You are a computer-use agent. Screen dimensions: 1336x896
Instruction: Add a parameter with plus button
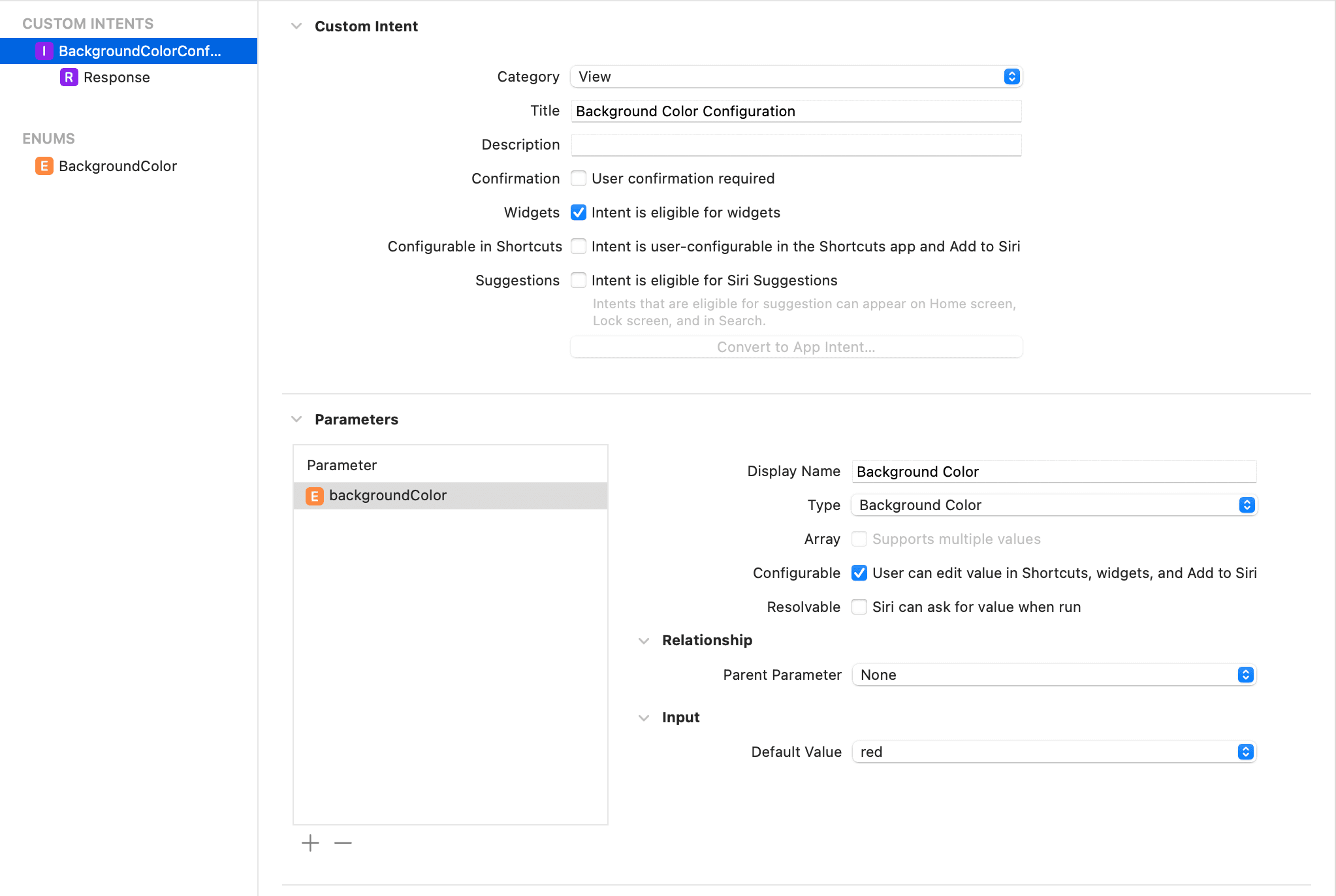point(310,843)
